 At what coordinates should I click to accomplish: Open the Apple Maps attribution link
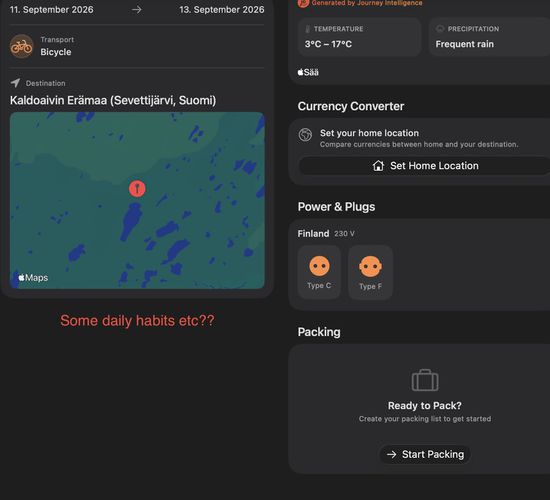(33, 278)
